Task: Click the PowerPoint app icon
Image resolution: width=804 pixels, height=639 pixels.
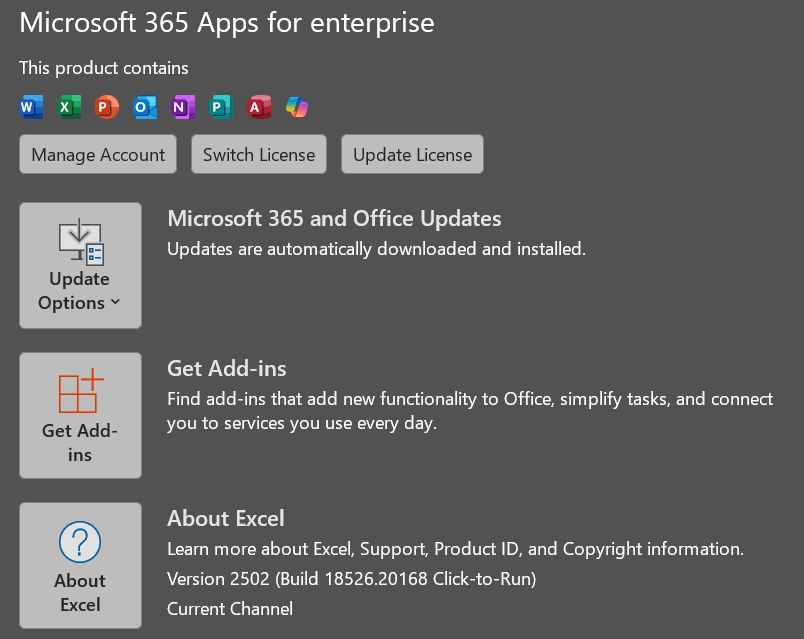Action: [x=107, y=107]
